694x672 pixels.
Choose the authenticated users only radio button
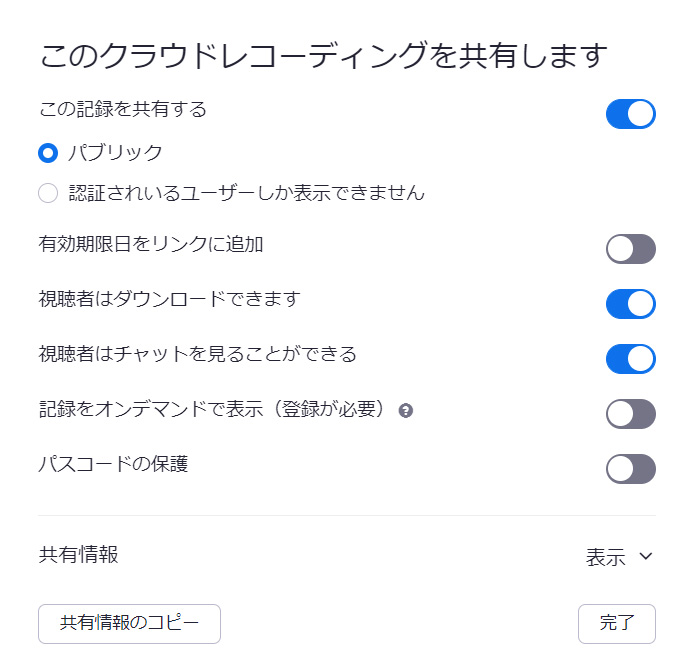tap(48, 193)
